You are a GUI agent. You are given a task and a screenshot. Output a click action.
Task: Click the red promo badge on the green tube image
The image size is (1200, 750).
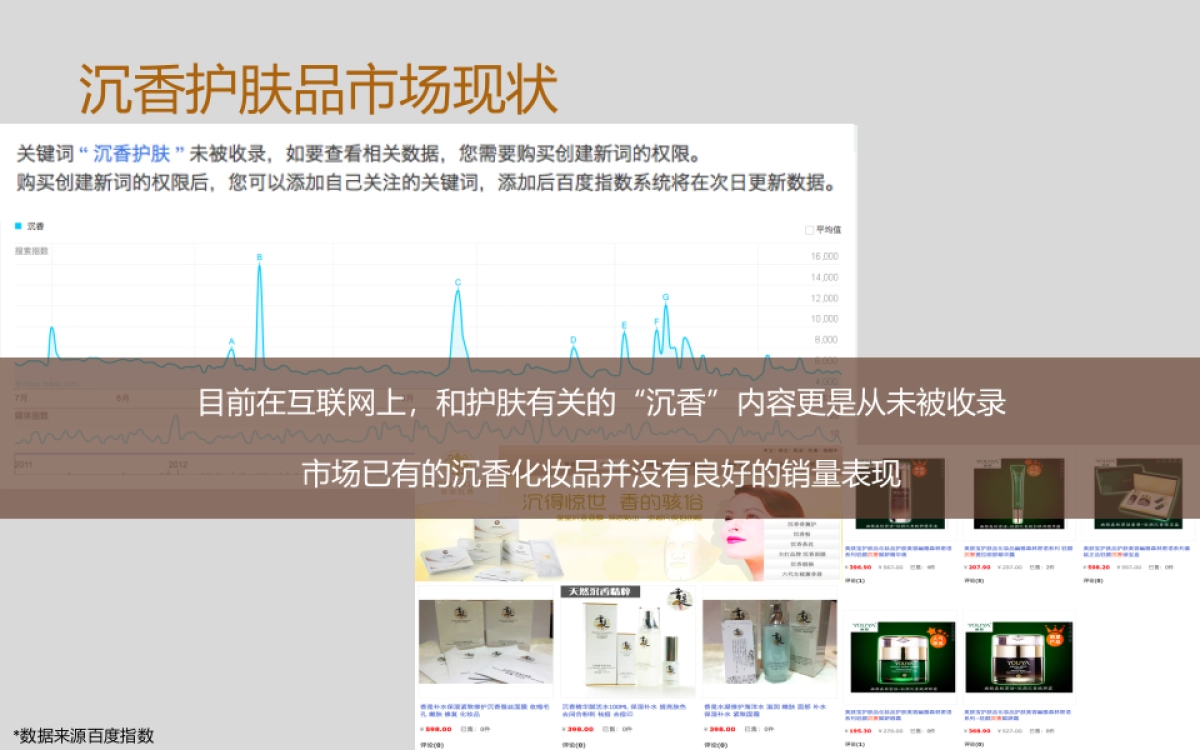1032,470
